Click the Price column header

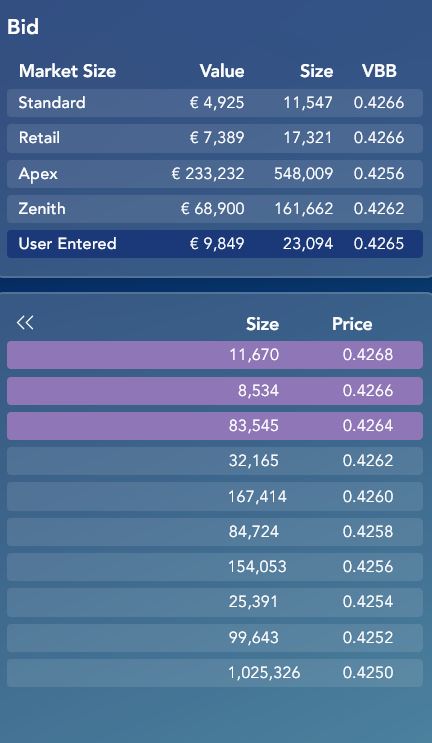point(352,324)
